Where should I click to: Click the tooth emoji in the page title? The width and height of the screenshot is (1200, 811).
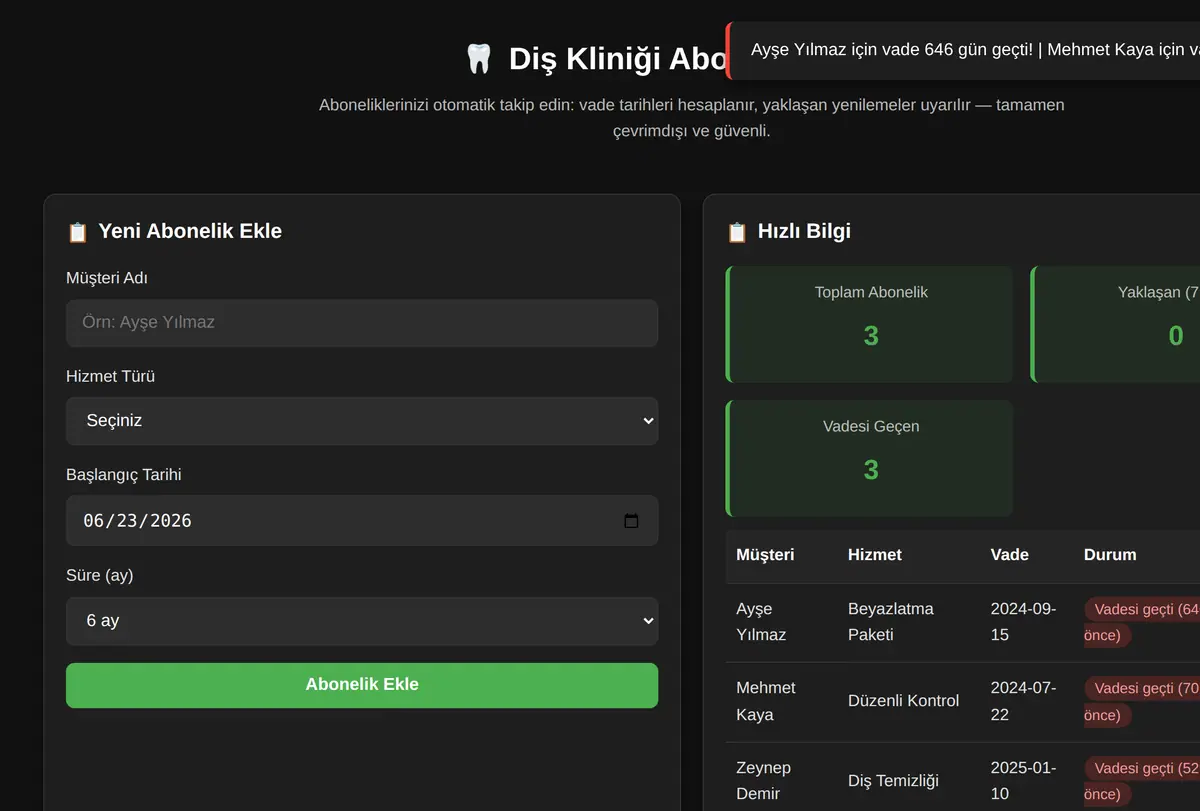[479, 59]
